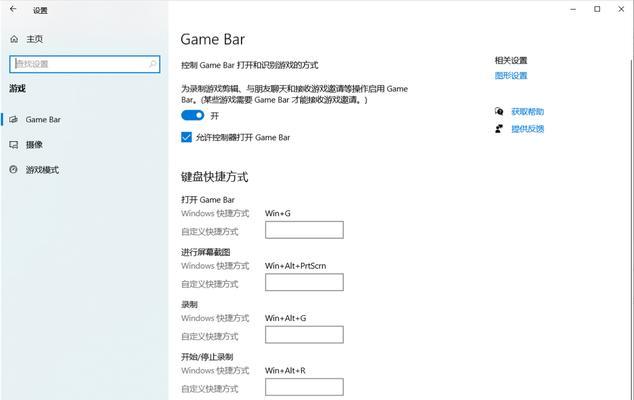The image size is (634, 400).
Task: Click the 进行屏幕截图 label
Action: click(205, 252)
